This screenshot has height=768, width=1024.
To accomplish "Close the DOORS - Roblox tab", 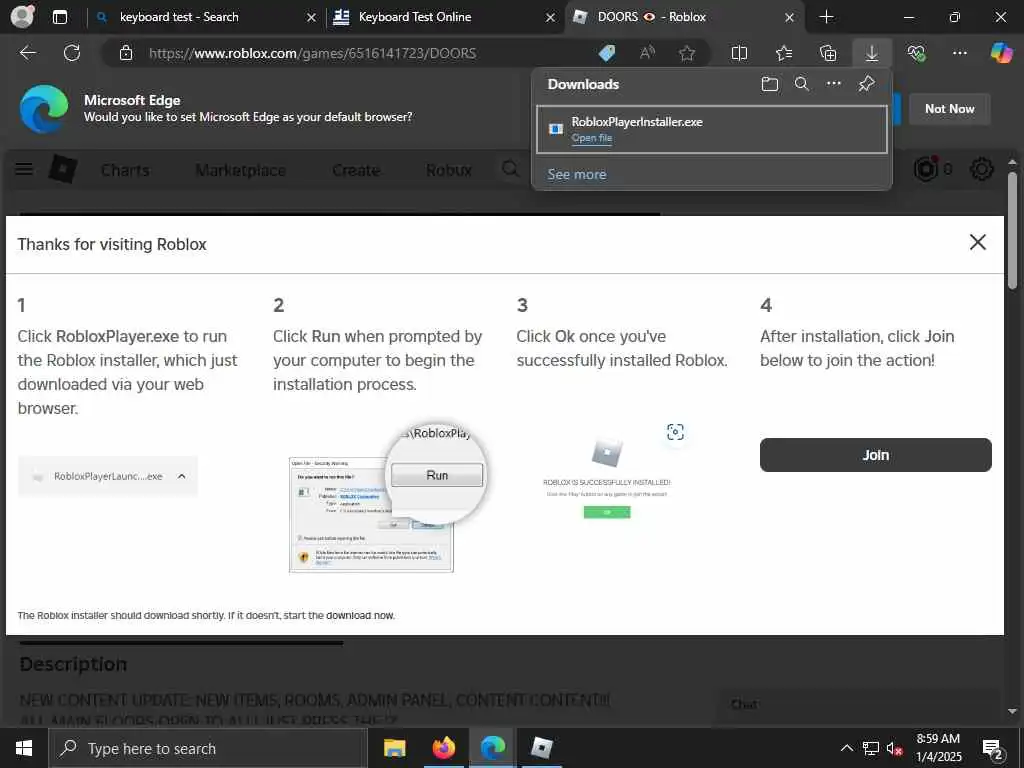I will tap(790, 18).
